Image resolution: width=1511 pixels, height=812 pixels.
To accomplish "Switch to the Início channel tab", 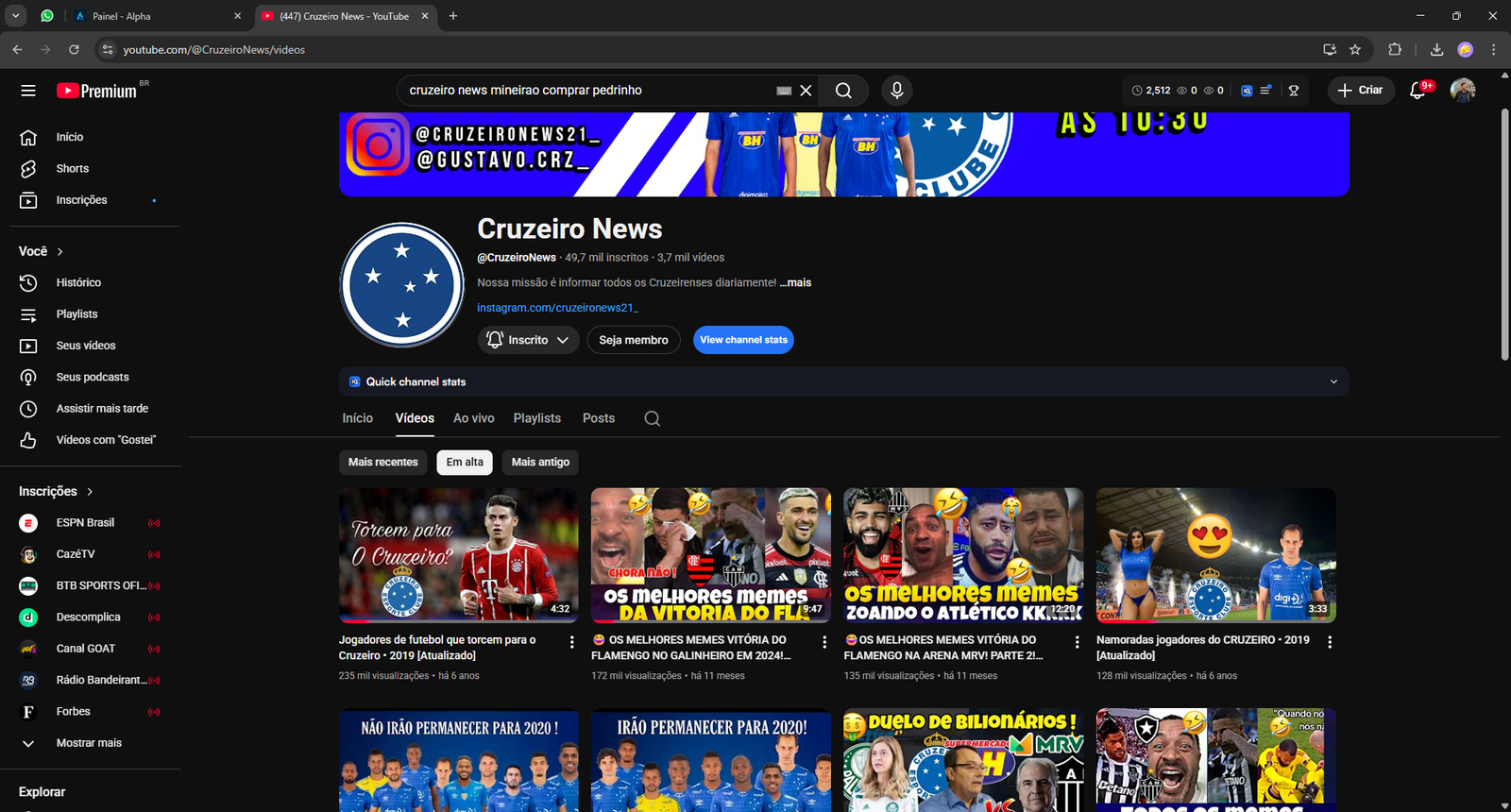I will point(358,418).
